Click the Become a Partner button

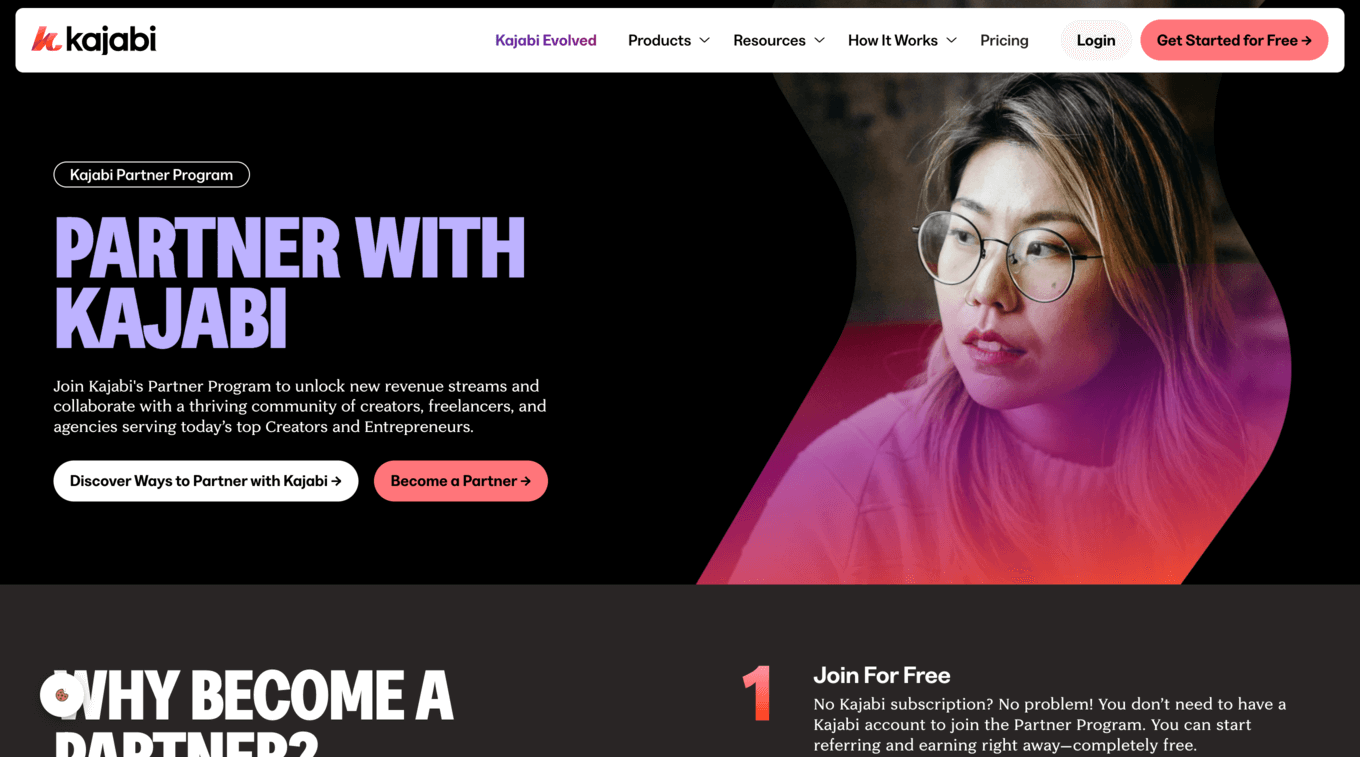(x=461, y=481)
